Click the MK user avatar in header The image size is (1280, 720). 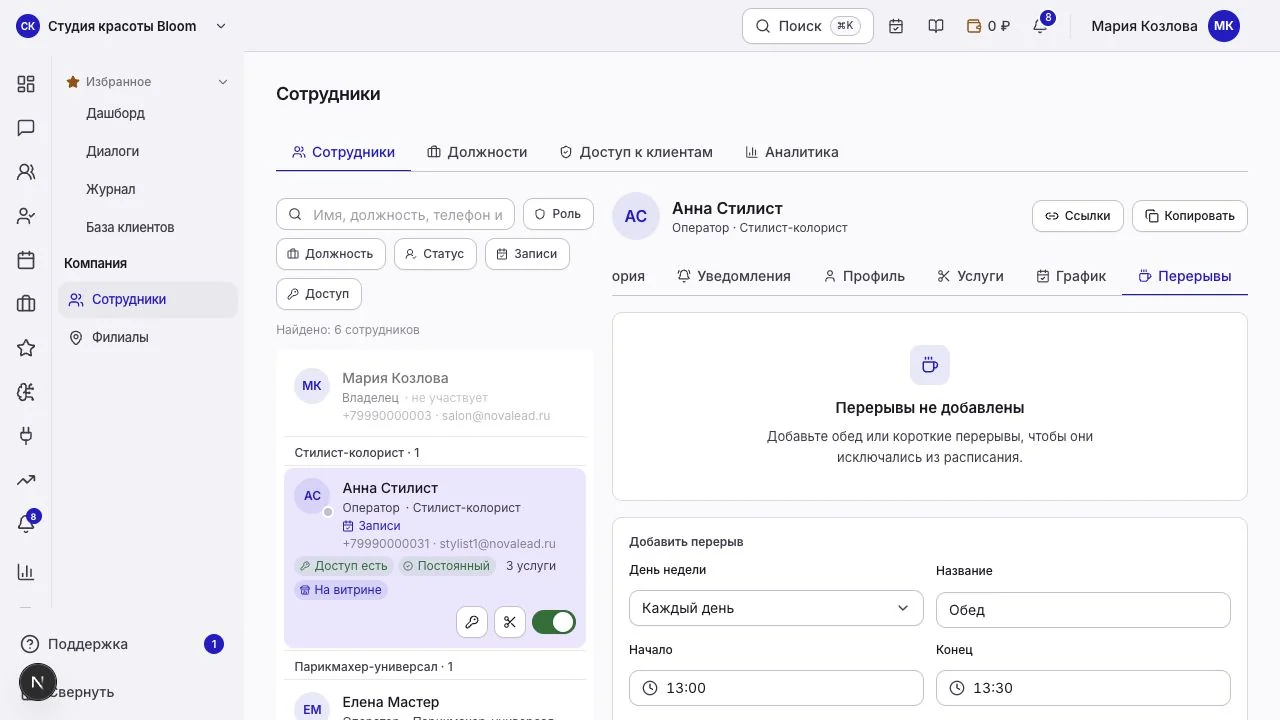(1224, 26)
